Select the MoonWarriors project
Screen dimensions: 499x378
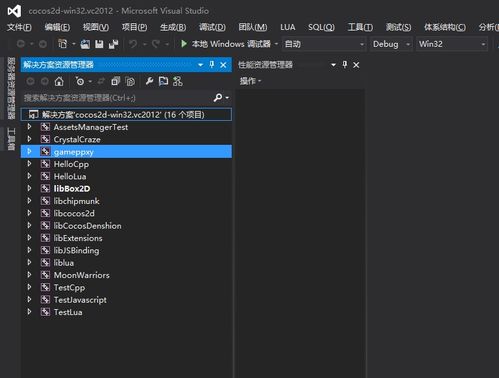coord(82,275)
